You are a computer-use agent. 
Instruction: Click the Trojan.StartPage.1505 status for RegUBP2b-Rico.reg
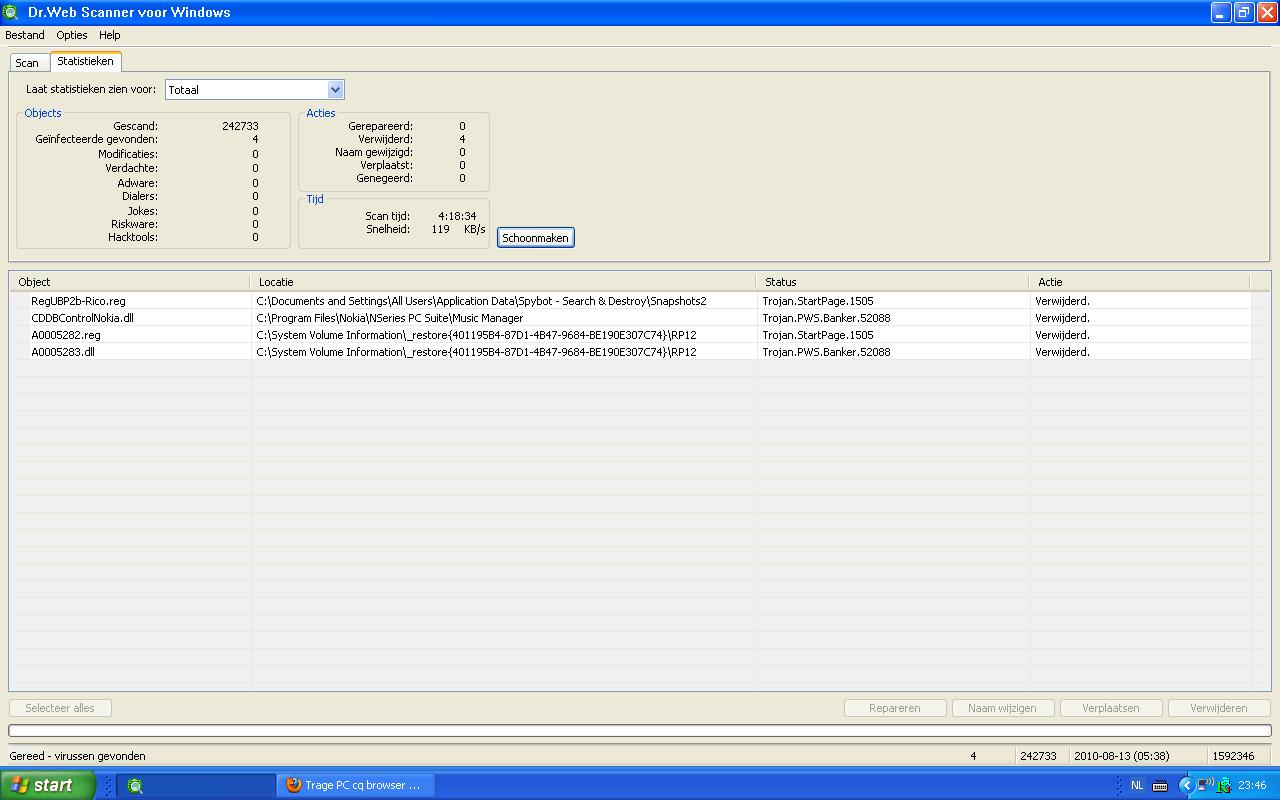pos(818,301)
